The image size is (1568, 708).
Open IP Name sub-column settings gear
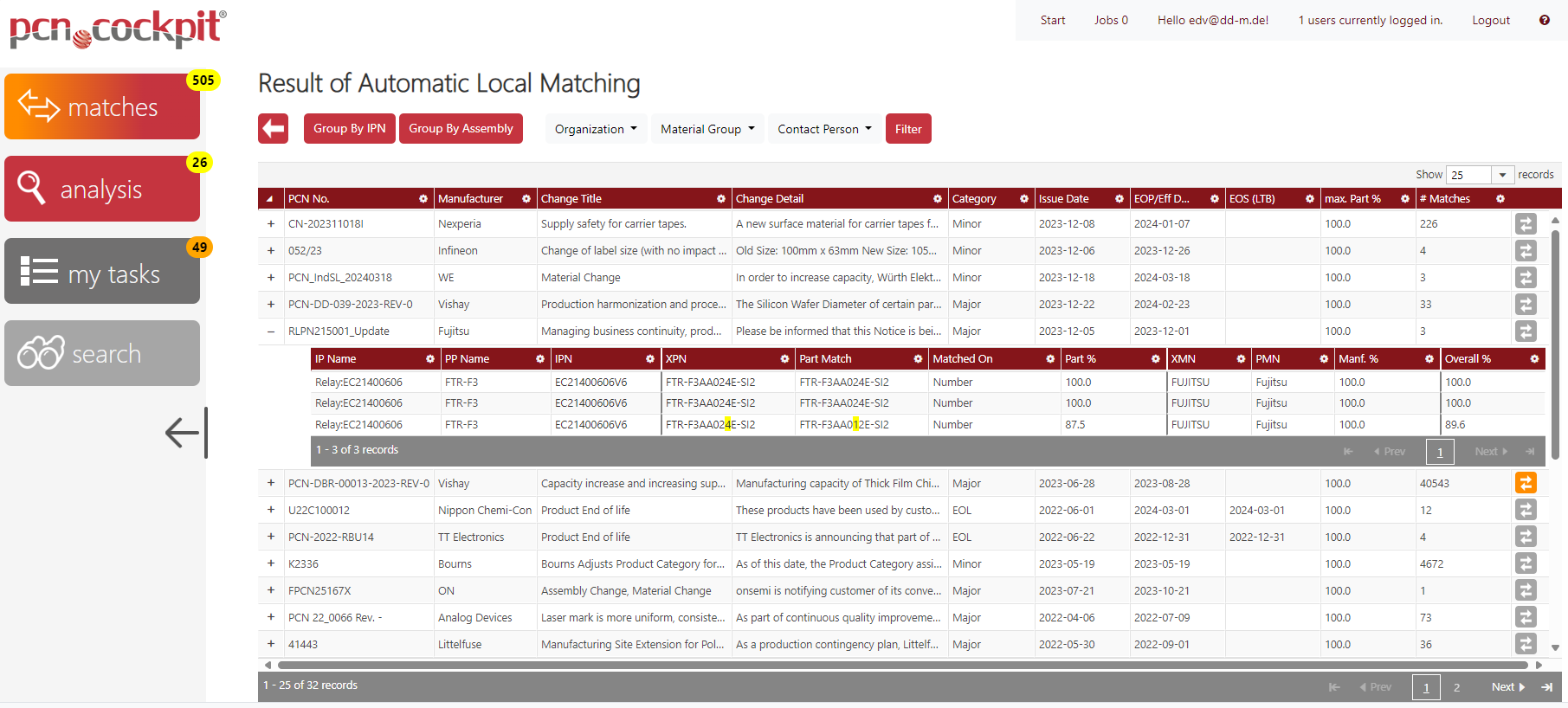(430, 359)
